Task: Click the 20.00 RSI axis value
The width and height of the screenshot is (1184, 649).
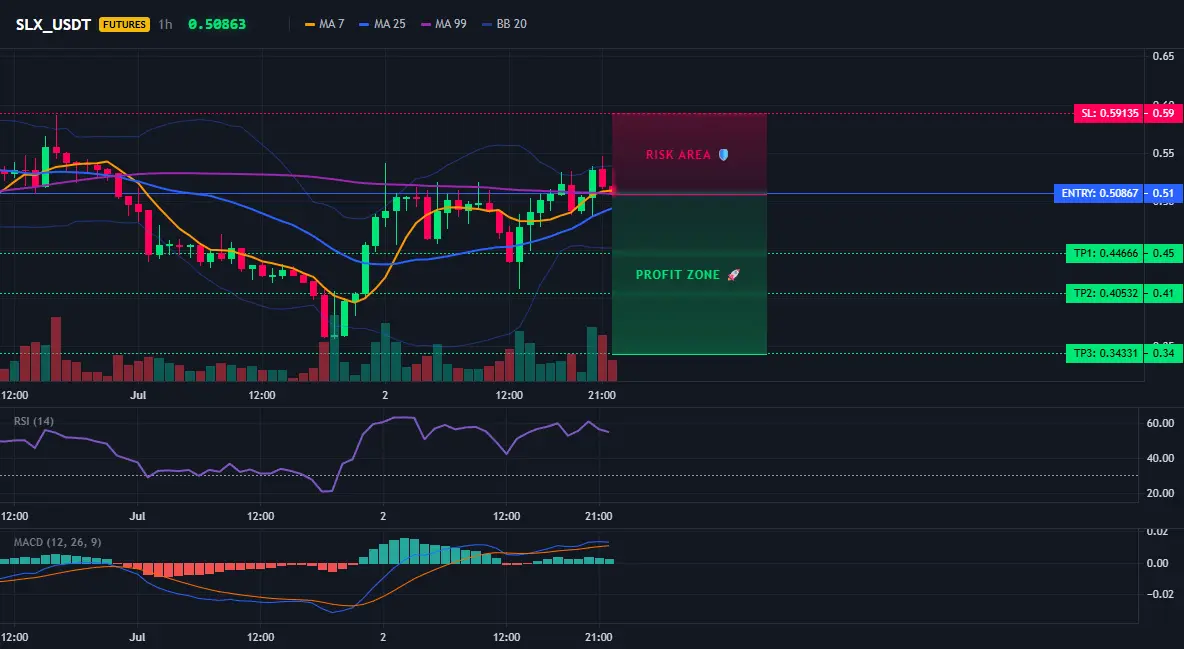Action: [1160, 493]
